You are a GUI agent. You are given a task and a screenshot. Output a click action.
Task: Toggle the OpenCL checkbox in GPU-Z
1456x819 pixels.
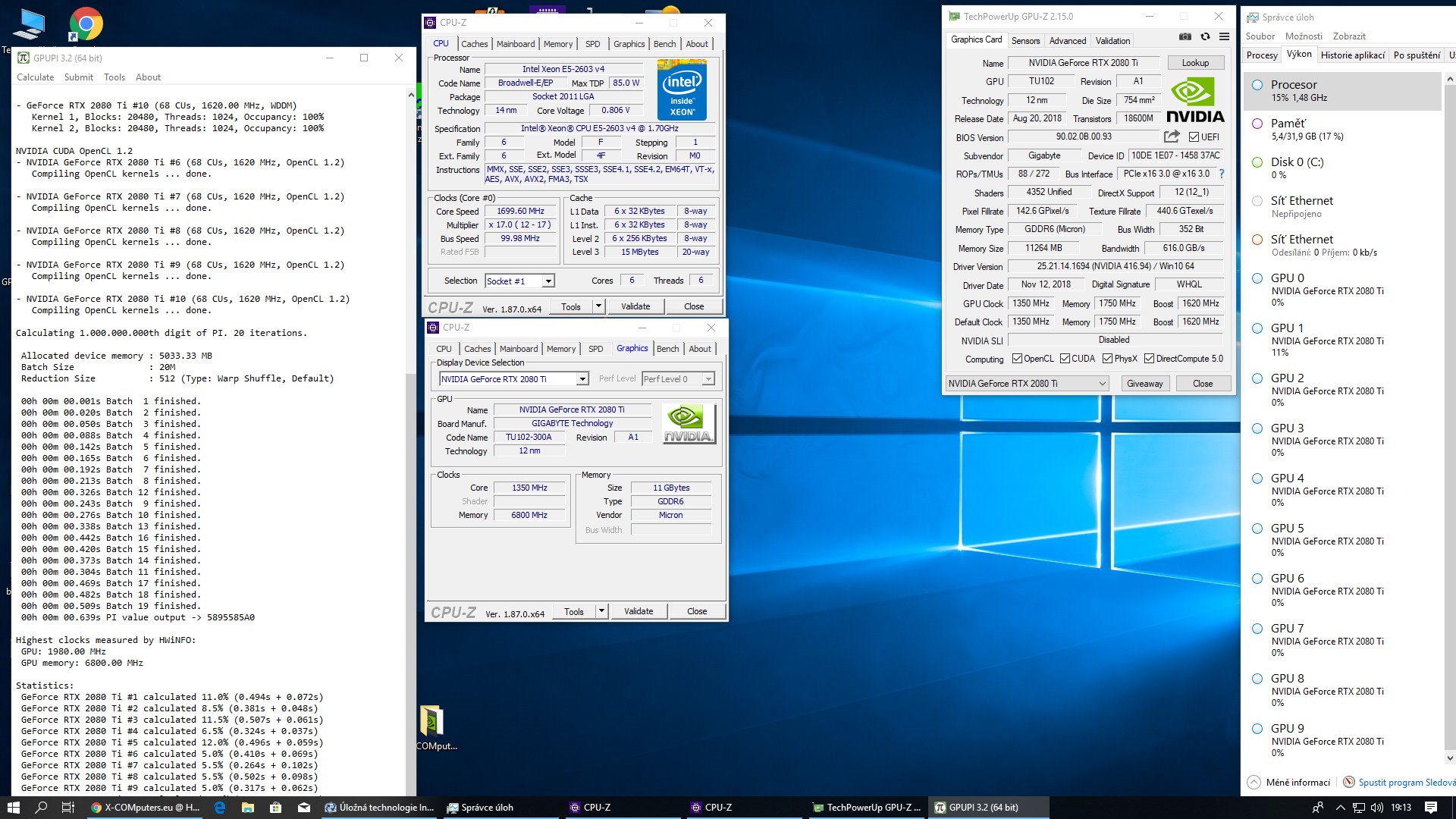(1017, 359)
